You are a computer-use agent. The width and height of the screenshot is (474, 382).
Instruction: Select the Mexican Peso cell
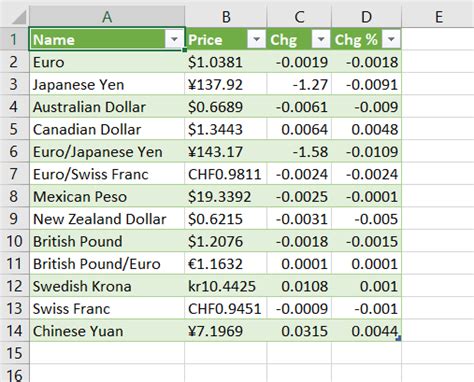(107, 196)
